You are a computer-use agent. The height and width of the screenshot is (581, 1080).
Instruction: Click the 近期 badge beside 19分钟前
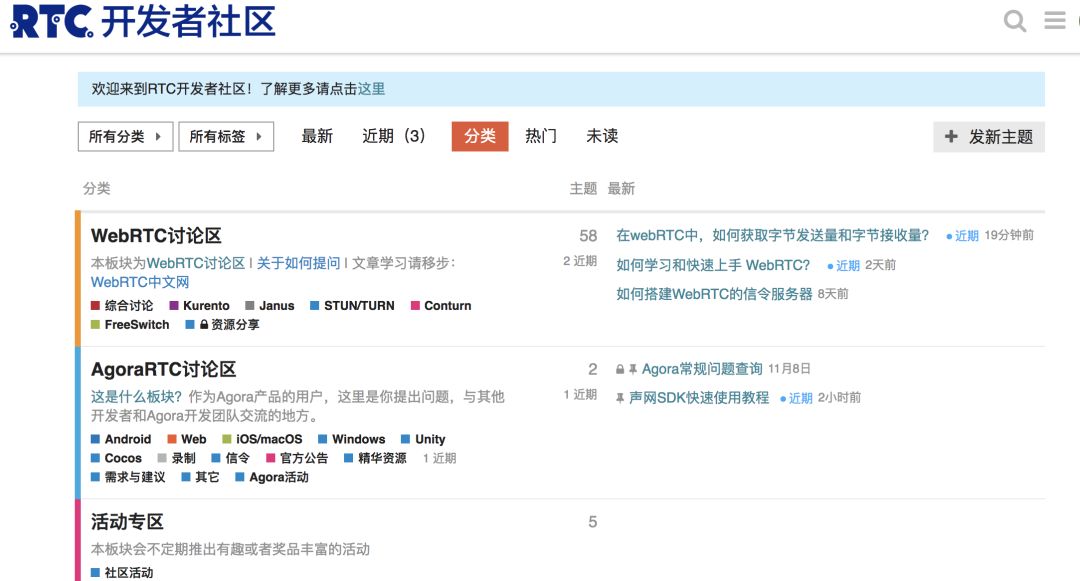[963, 236]
